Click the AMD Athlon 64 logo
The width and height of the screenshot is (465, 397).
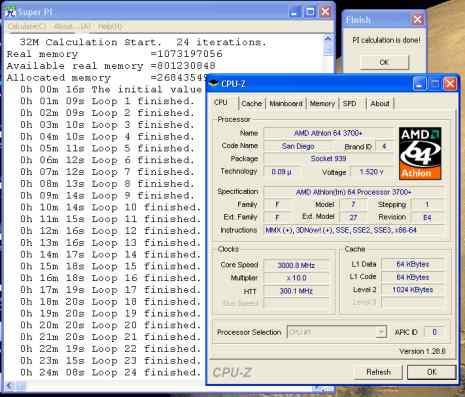tap(420, 153)
